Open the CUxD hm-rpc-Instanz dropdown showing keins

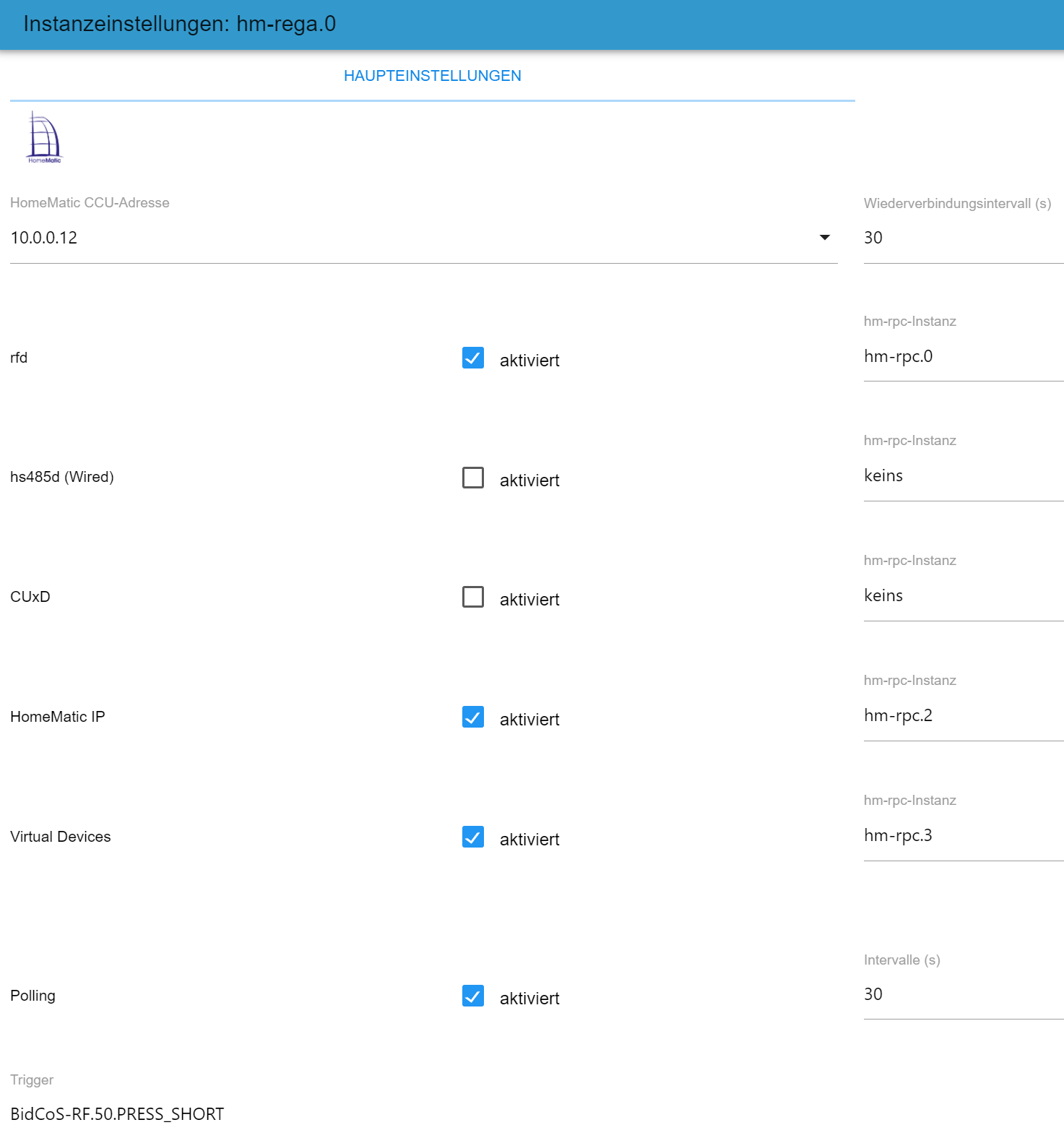[964, 595]
